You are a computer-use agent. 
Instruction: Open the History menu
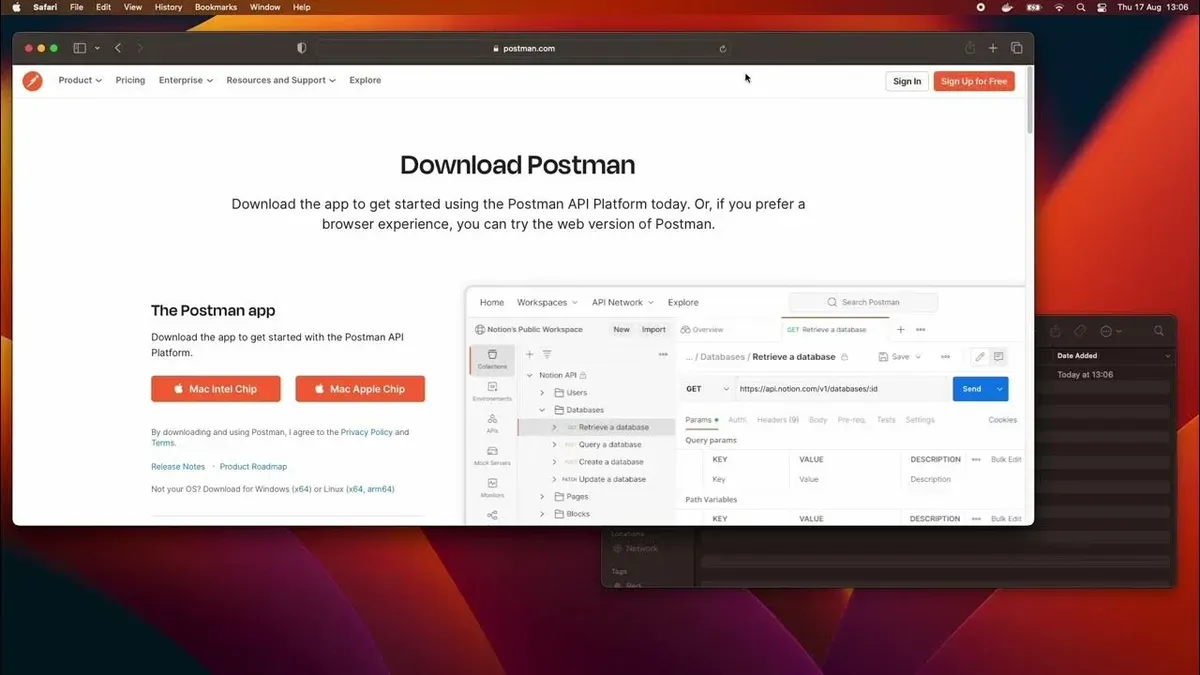point(168,7)
